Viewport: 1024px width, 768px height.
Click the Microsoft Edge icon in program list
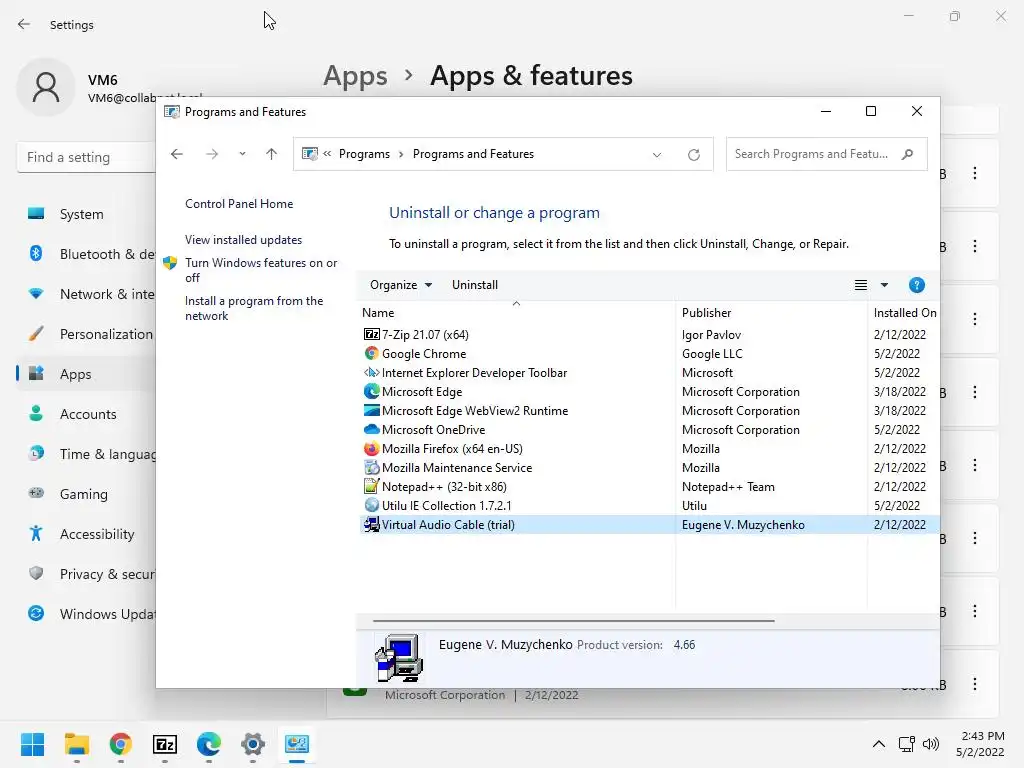tap(372, 391)
